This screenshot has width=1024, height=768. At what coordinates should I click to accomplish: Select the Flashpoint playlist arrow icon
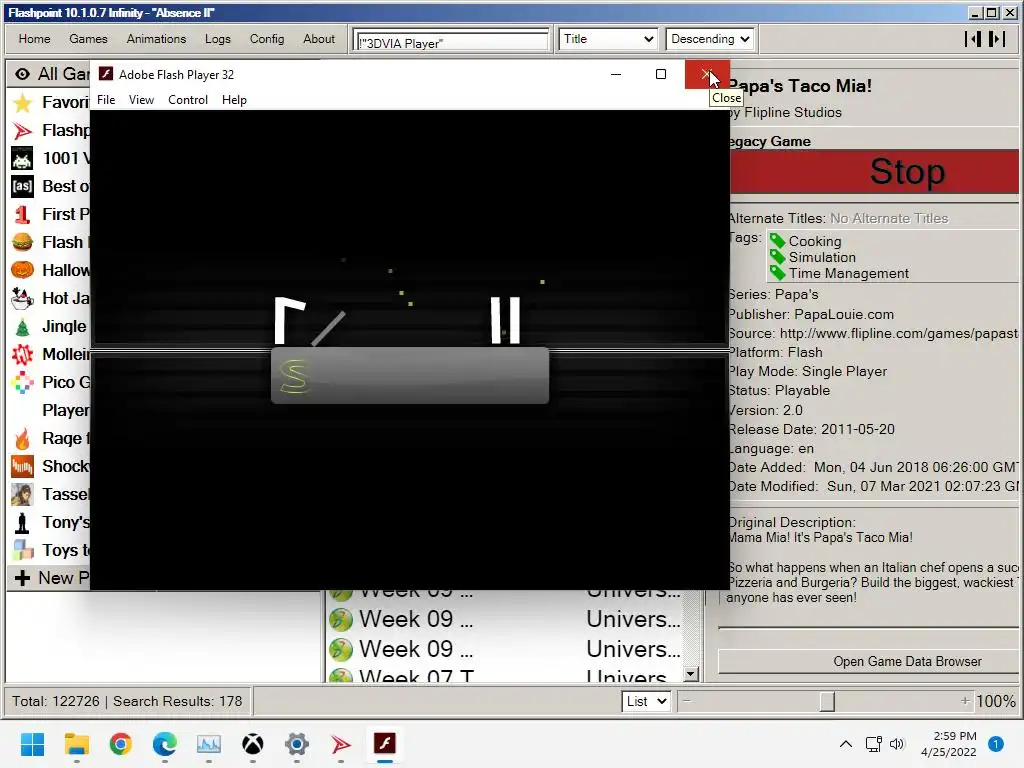pyautogui.click(x=22, y=131)
